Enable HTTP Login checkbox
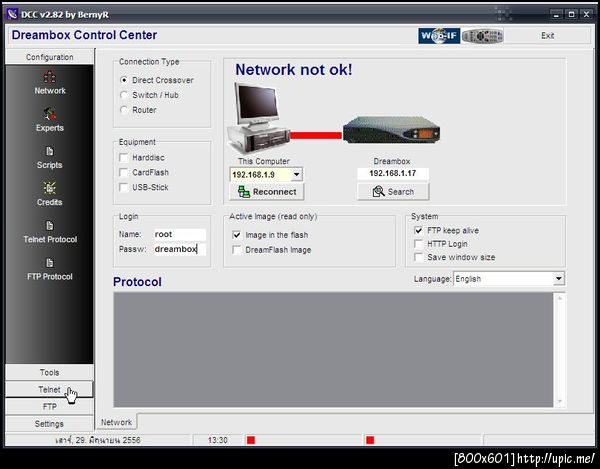 click(x=419, y=244)
